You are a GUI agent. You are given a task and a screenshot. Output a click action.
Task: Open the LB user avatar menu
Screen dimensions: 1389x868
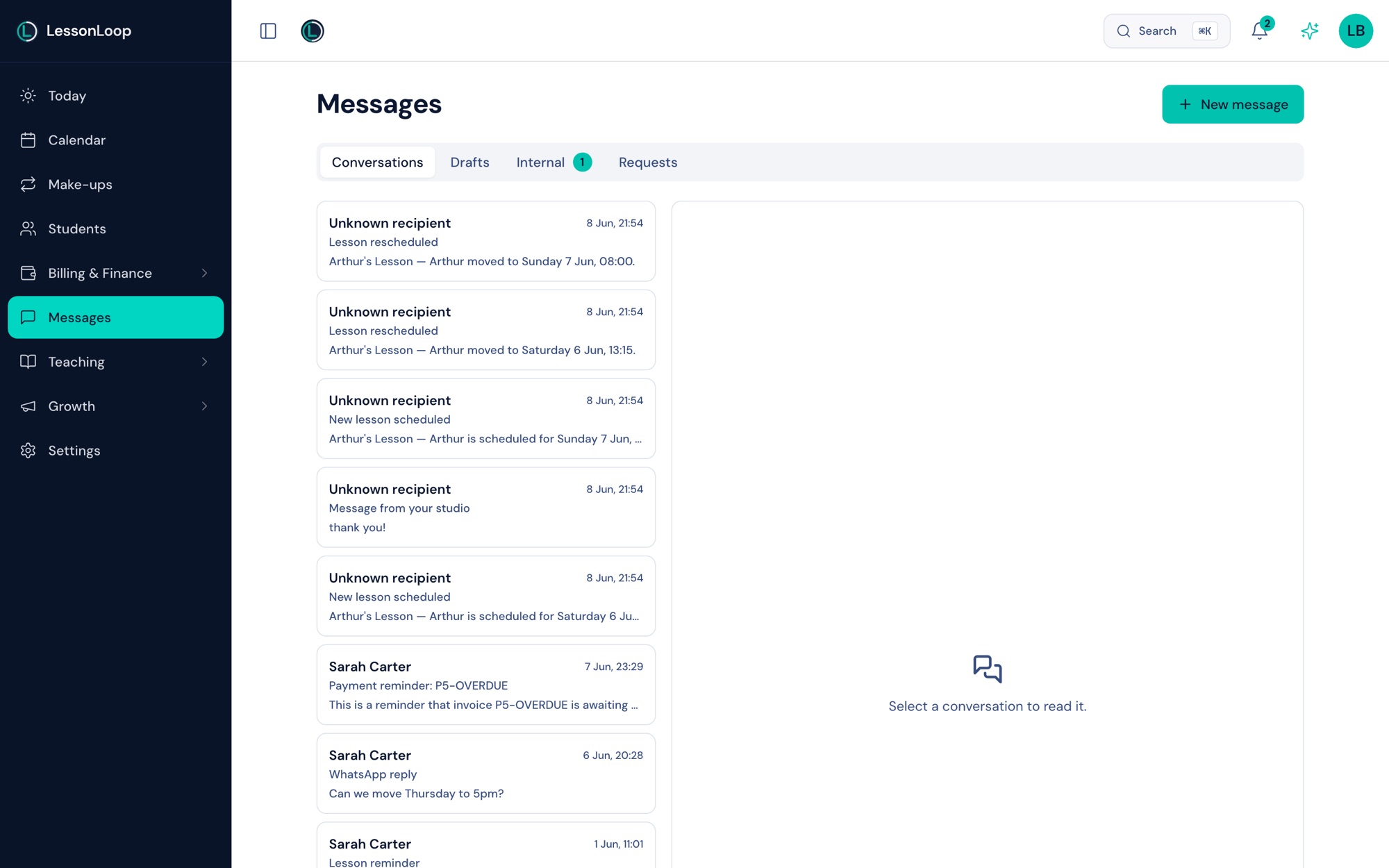(x=1356, y=31)
